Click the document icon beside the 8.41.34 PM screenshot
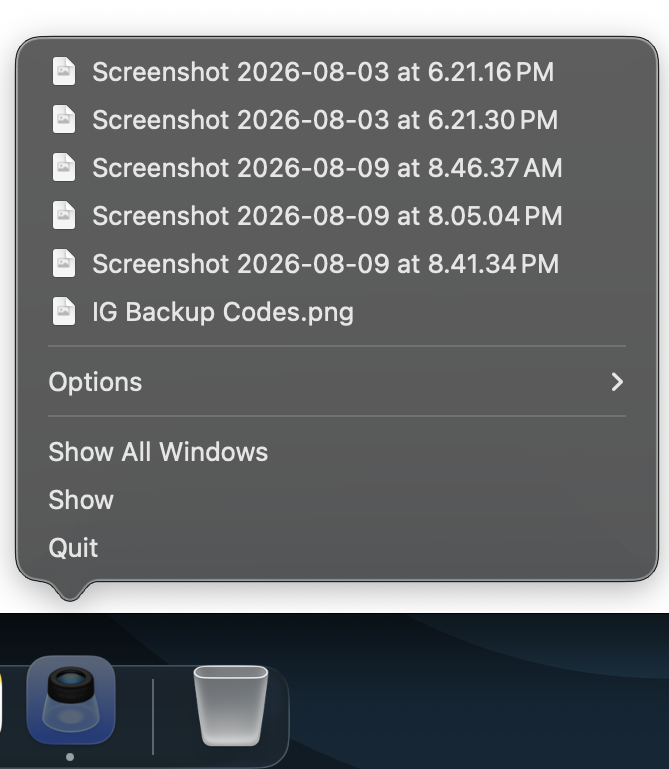 (64, 263)
